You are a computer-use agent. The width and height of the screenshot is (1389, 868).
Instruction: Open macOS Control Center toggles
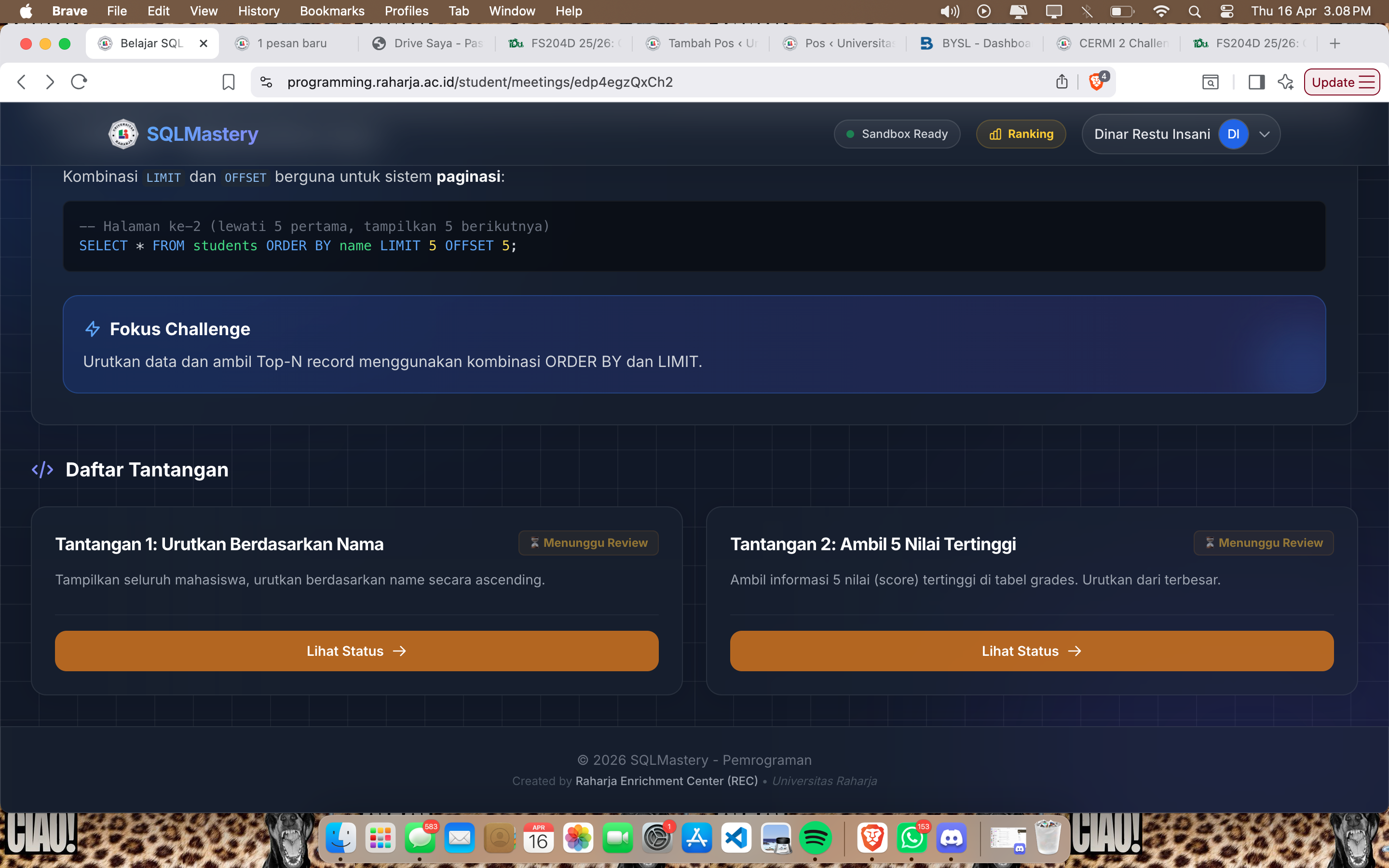pyautogui.click(x=1226, y=11)
